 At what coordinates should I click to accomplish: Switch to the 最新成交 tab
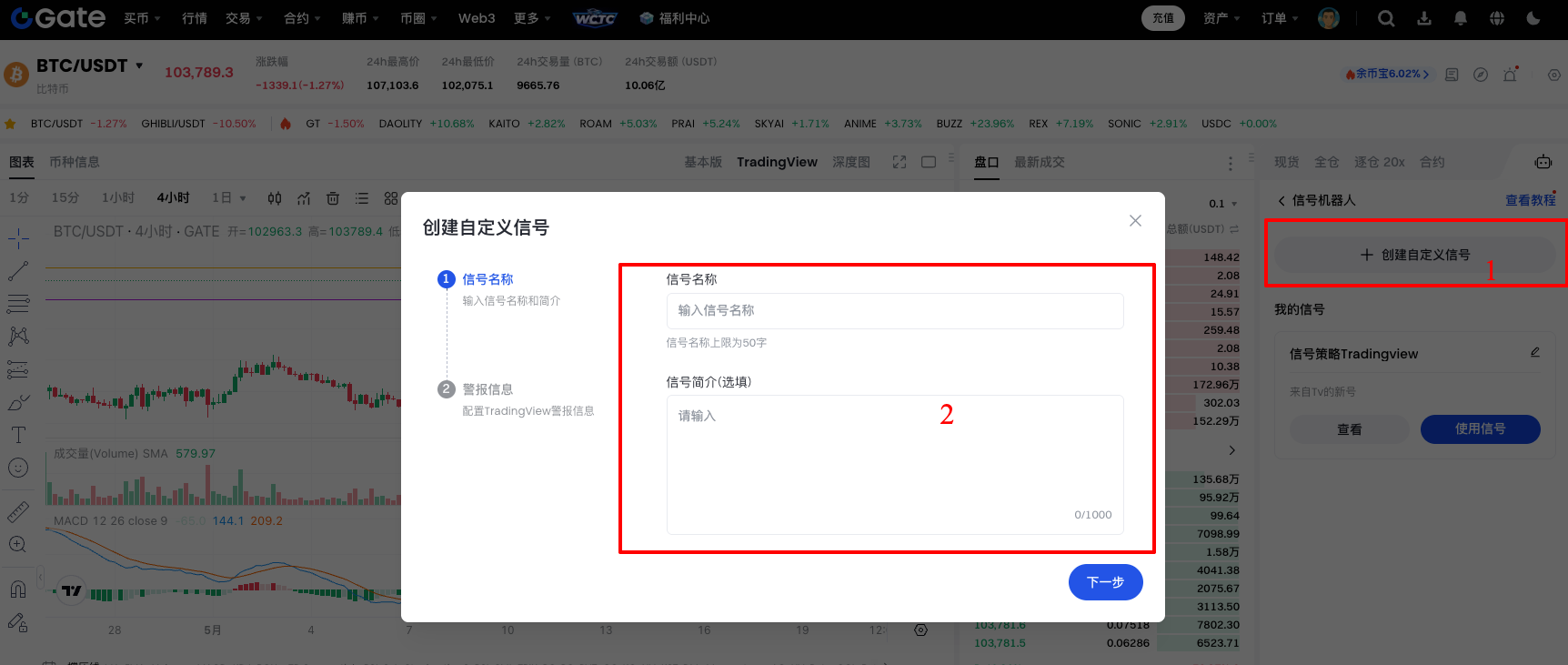pyautogui.click(x=1039, y=162)
